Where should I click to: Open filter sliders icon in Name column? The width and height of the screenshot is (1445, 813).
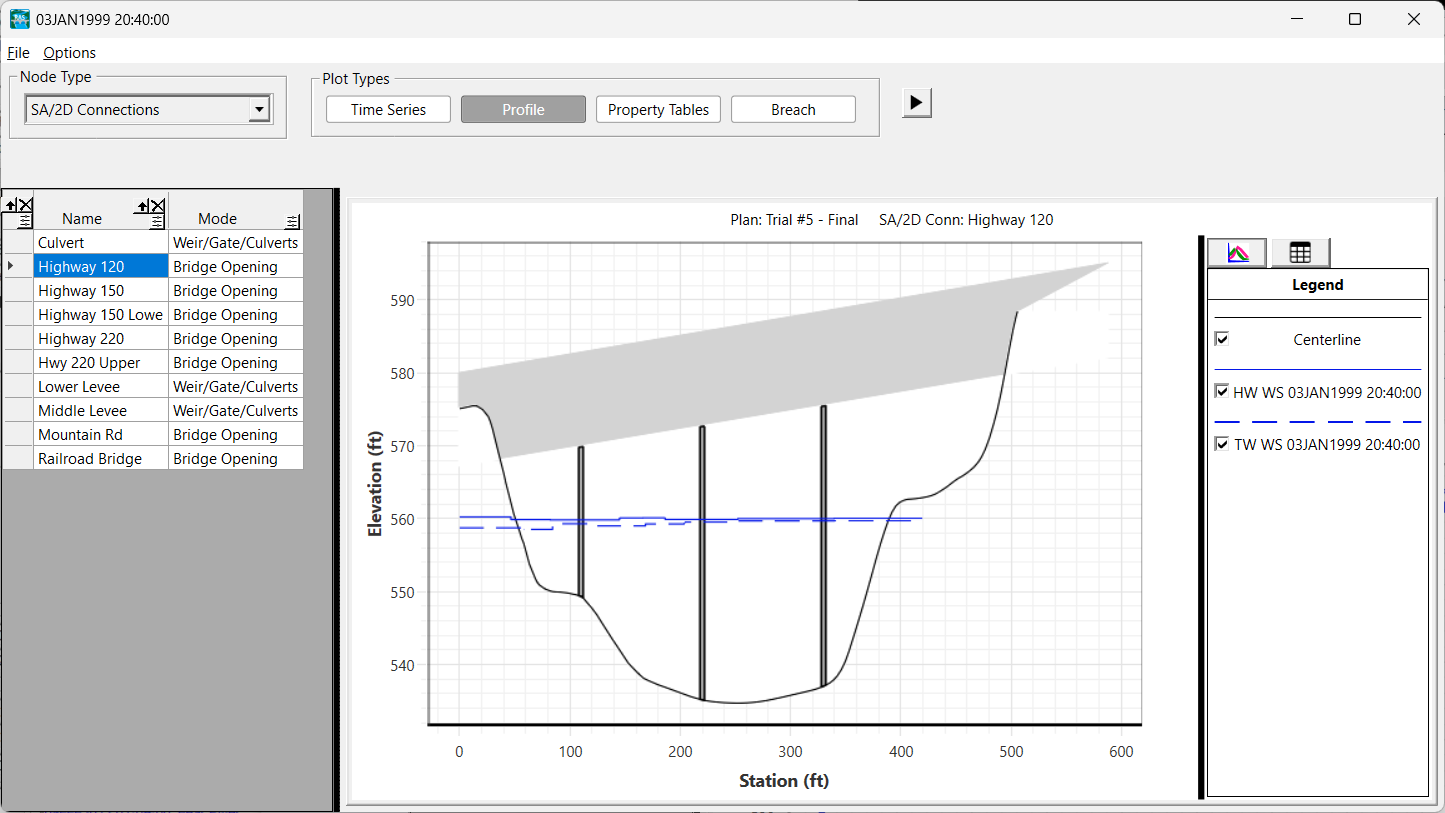pos(157,222)
